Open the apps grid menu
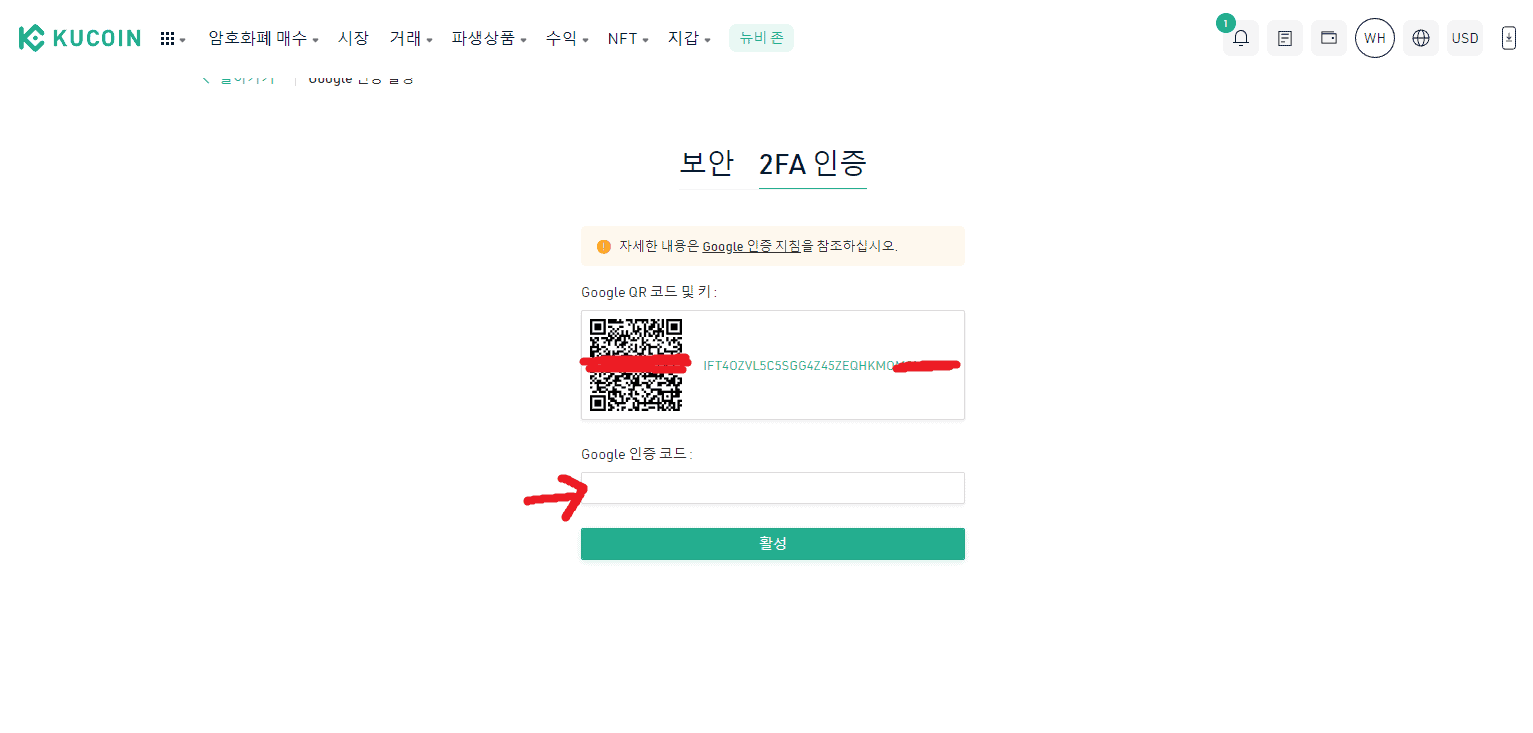 pos(171,37)
